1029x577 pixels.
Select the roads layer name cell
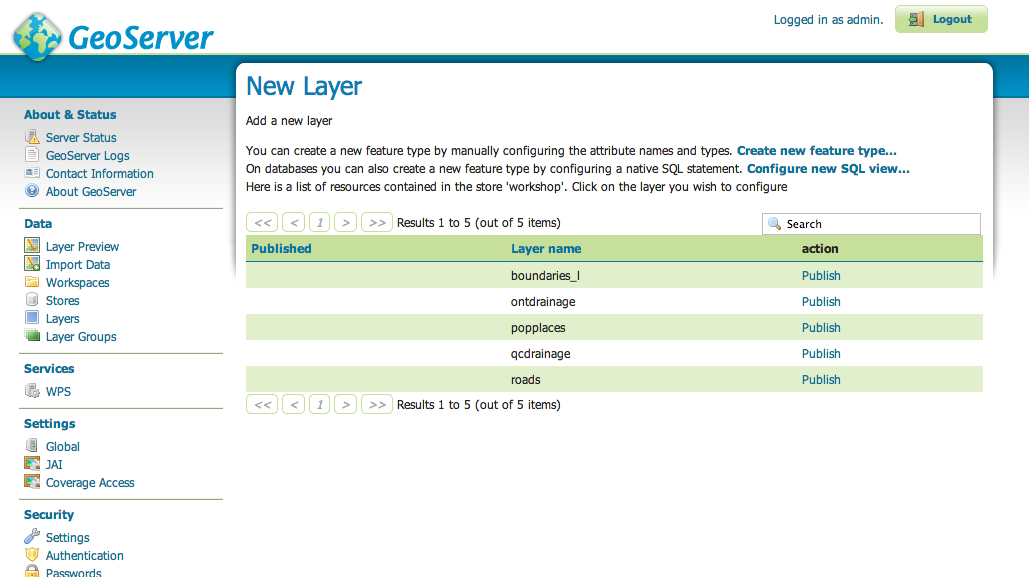coord(526,379)
